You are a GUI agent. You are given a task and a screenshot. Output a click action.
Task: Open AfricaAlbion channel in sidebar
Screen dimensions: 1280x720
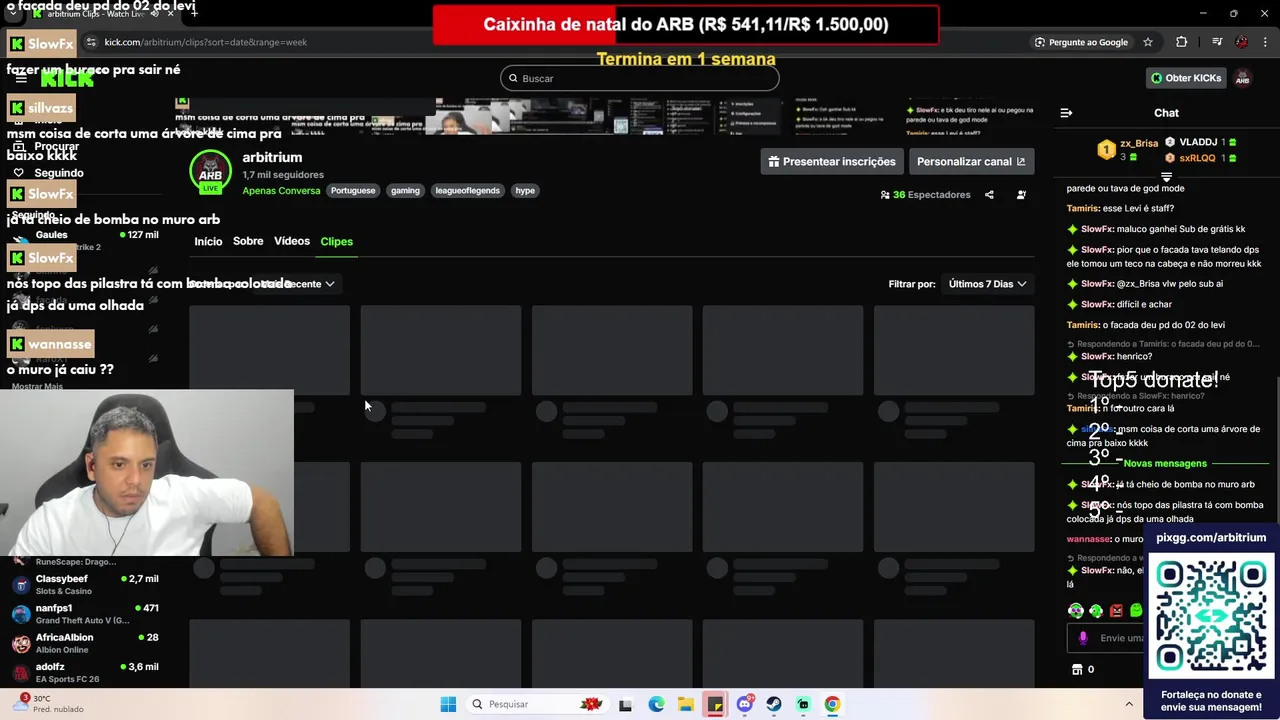86,643
